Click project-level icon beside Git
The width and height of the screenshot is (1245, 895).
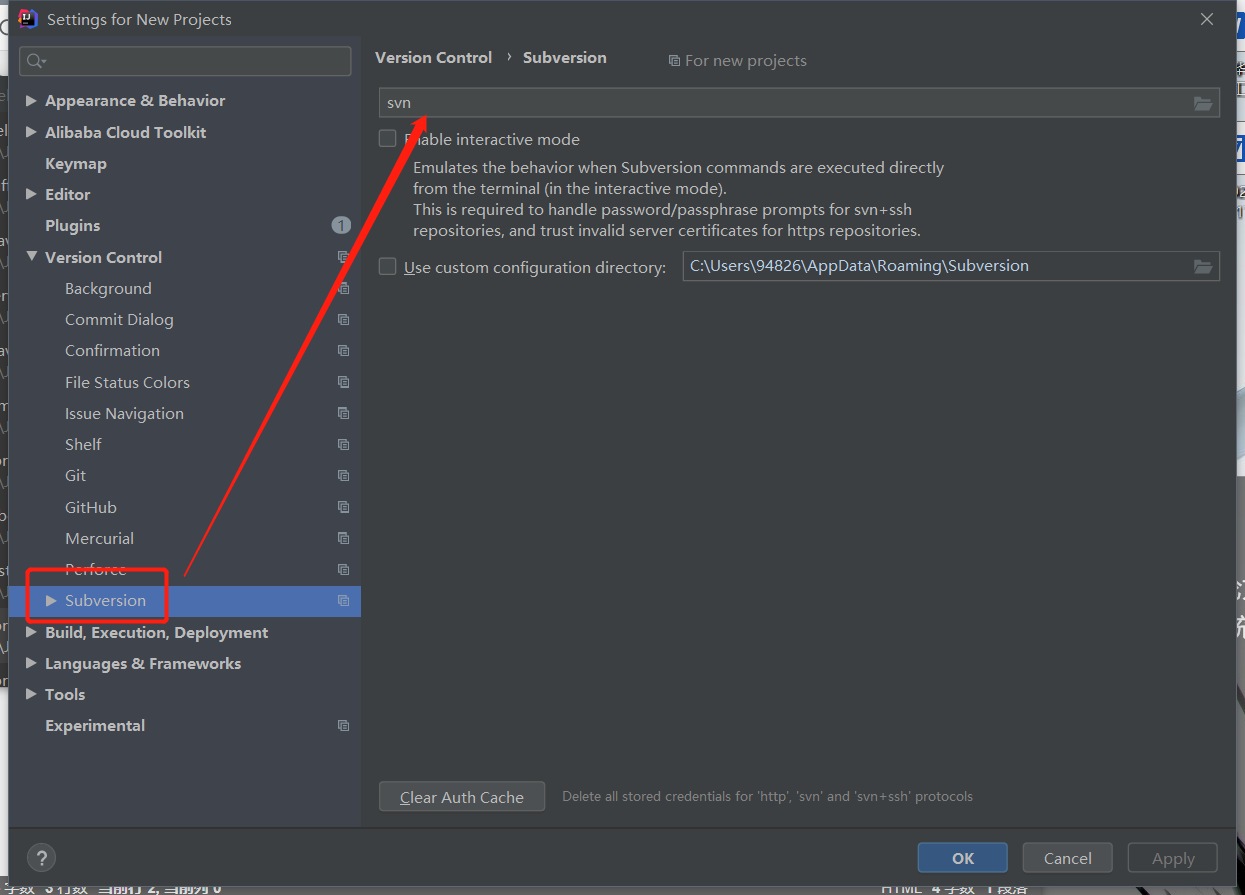click(343, 475)
